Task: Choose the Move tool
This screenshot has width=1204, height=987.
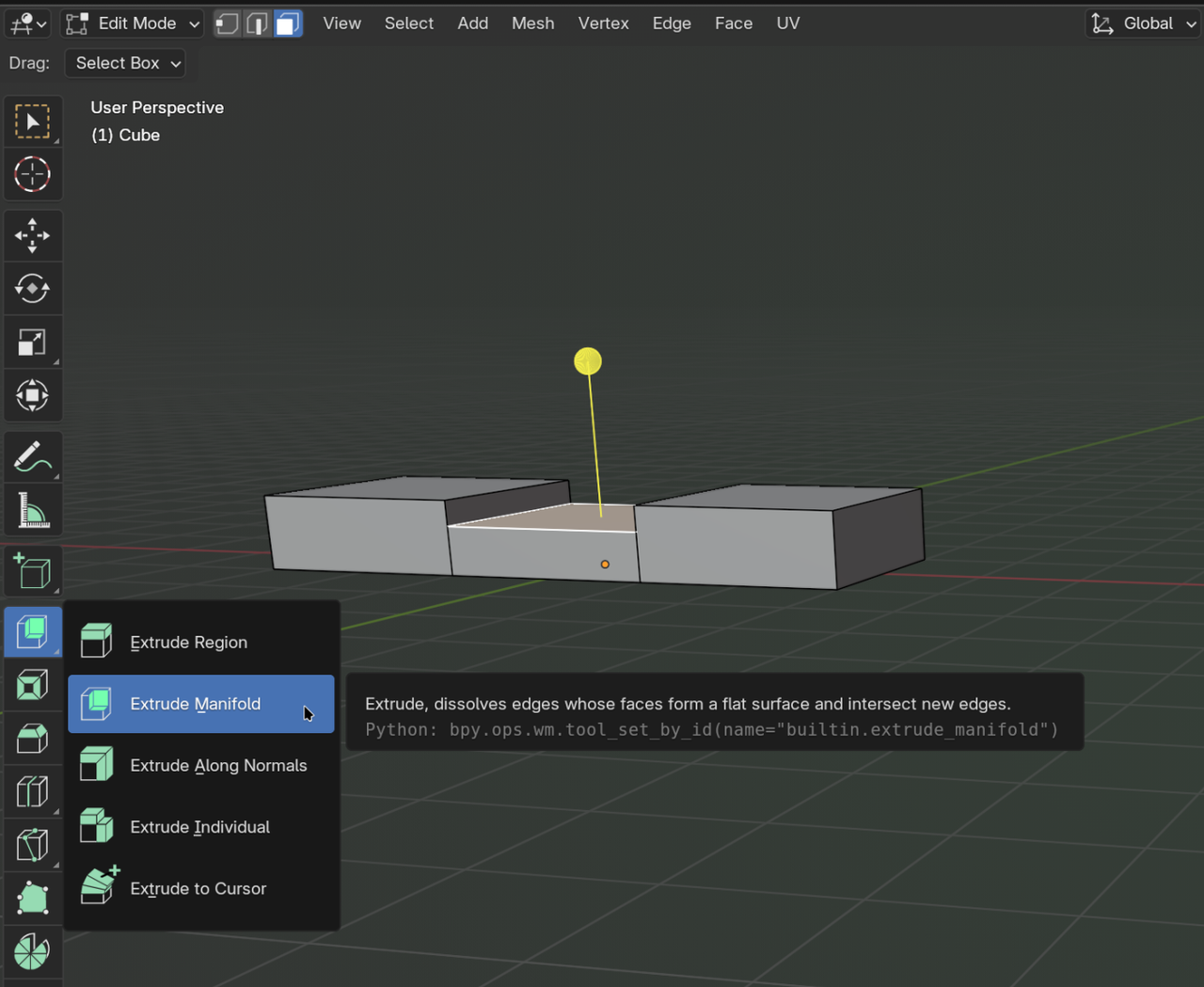Action: tap(33, 236)
